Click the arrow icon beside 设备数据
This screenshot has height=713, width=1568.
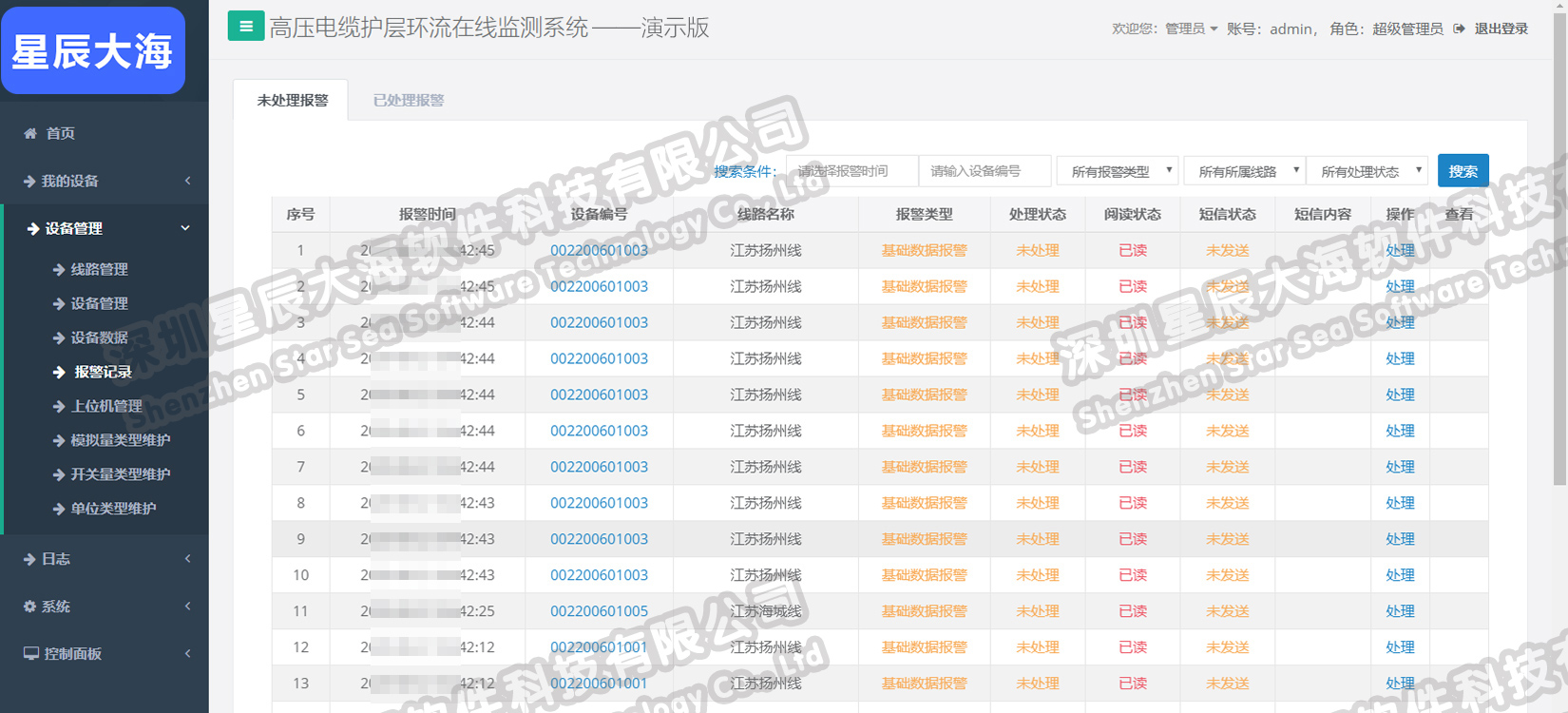coord(59,338)
